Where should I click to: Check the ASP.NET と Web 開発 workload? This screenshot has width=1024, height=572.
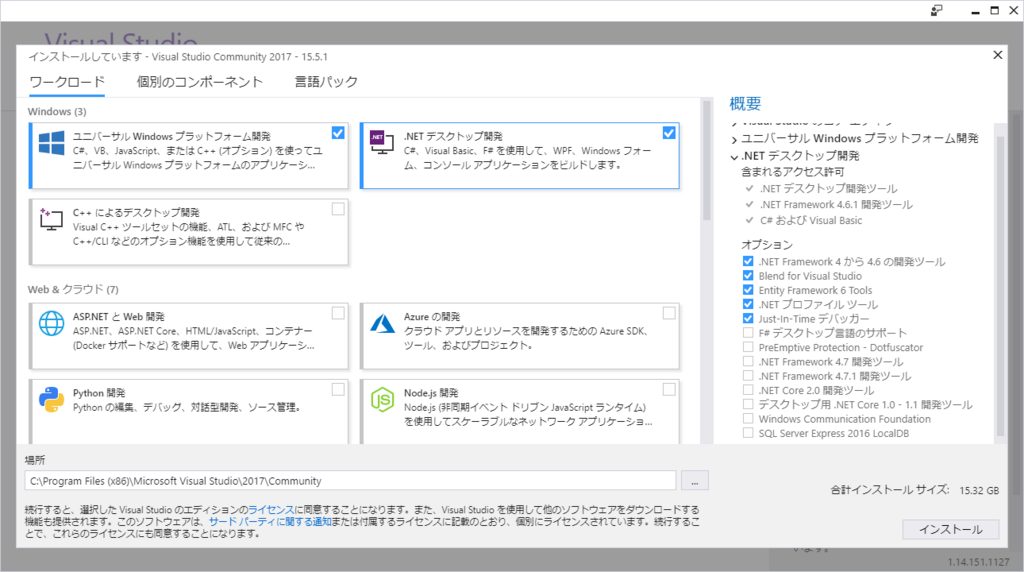(338, 313)
